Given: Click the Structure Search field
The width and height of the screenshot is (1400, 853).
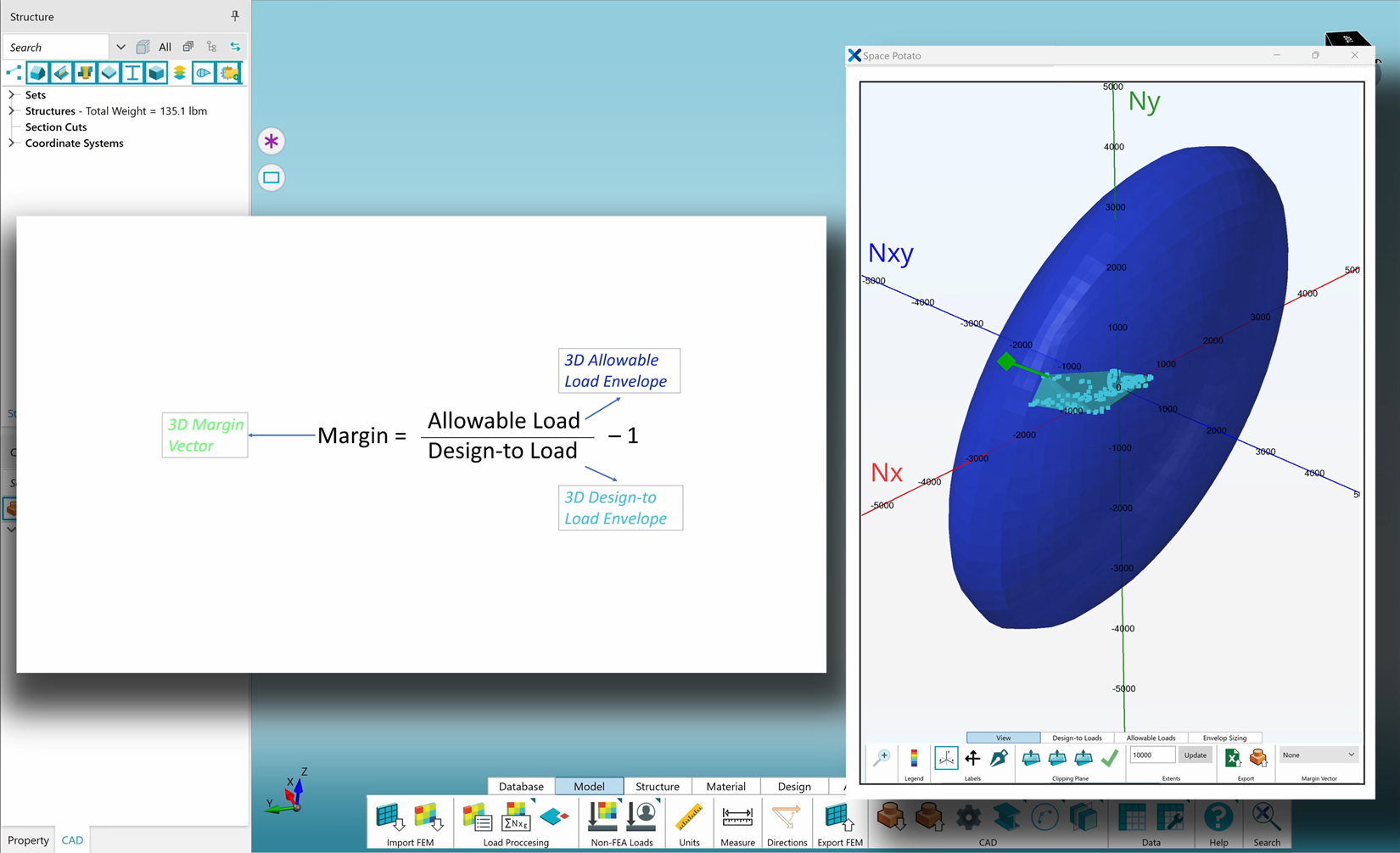Looking at the screenshot, I should tap(58, 48).
